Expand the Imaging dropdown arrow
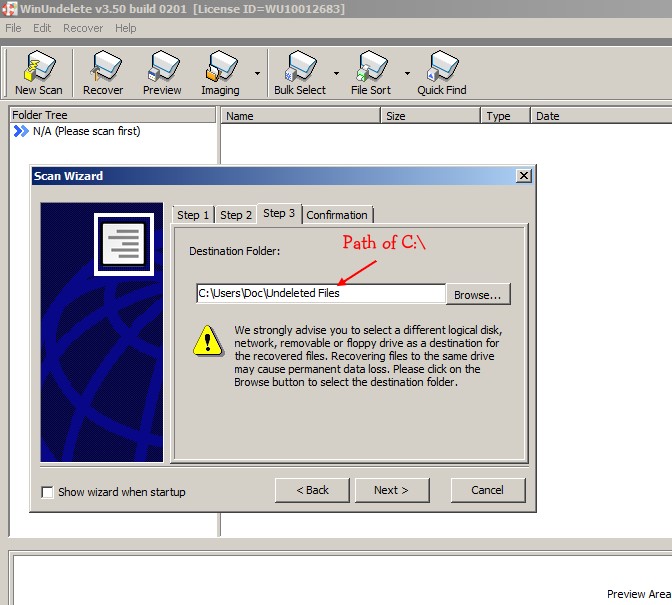The width and height of the screenshot is (672, 605). pyautogui.click(x=257, y=73)
